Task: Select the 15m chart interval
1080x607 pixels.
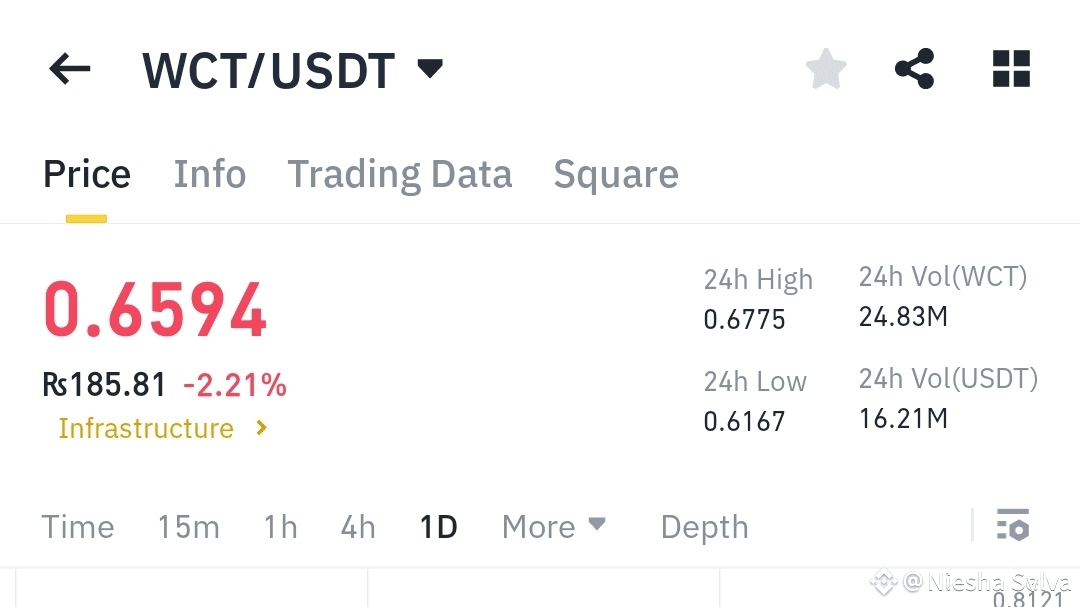Action: click(x=188, y=527)
